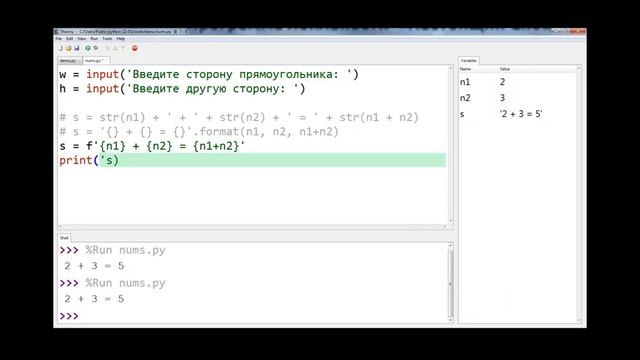Screen dimensions: 640x360
Task: Select the Variables panel tab
Action: [469, 60]
